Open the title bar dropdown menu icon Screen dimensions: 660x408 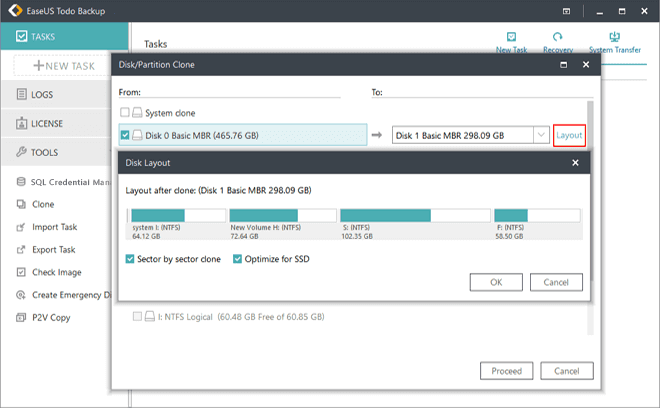(567, 10)
